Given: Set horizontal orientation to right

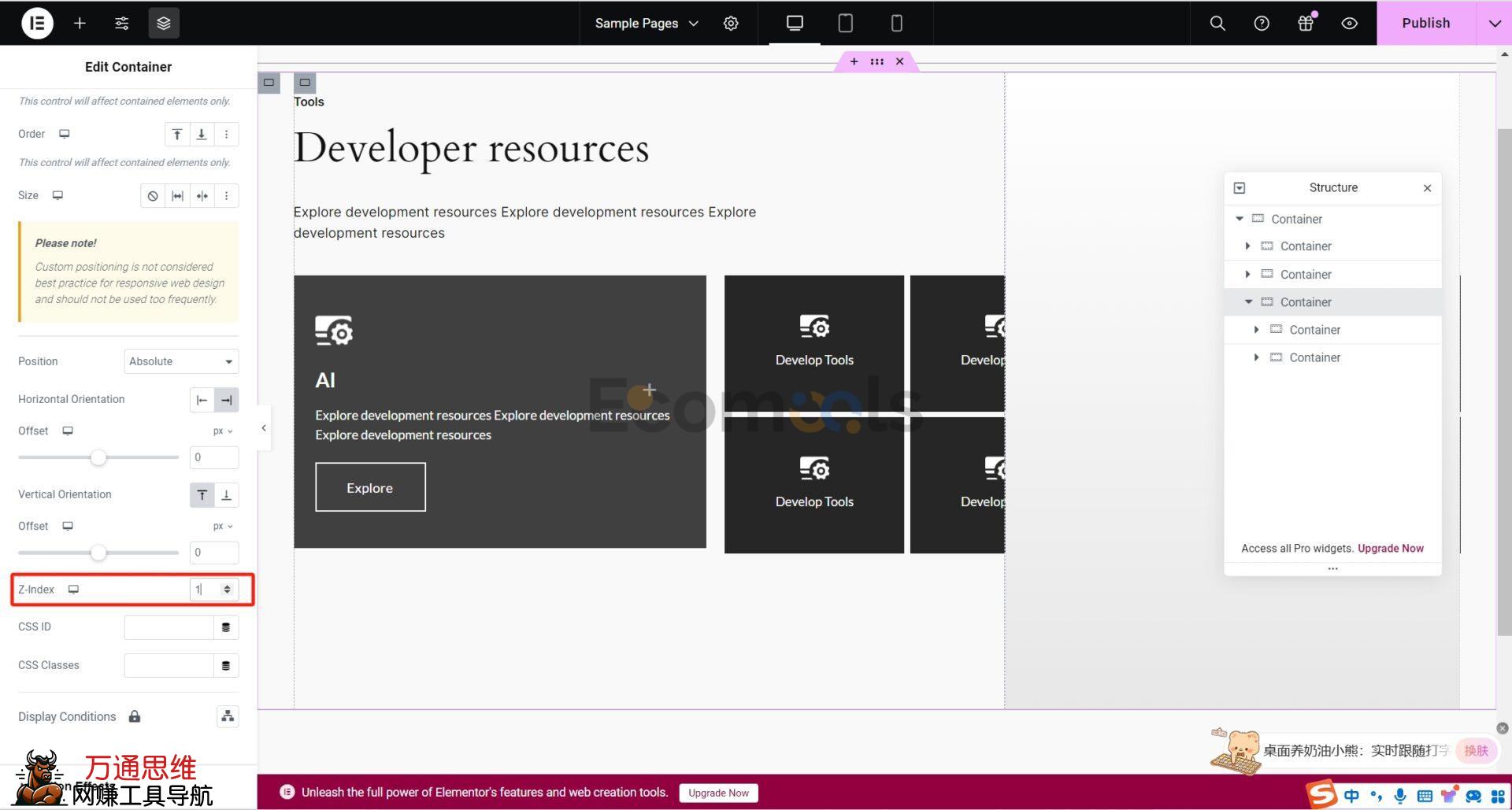Looking at the screenshot, I should click(x=226, y=400).
